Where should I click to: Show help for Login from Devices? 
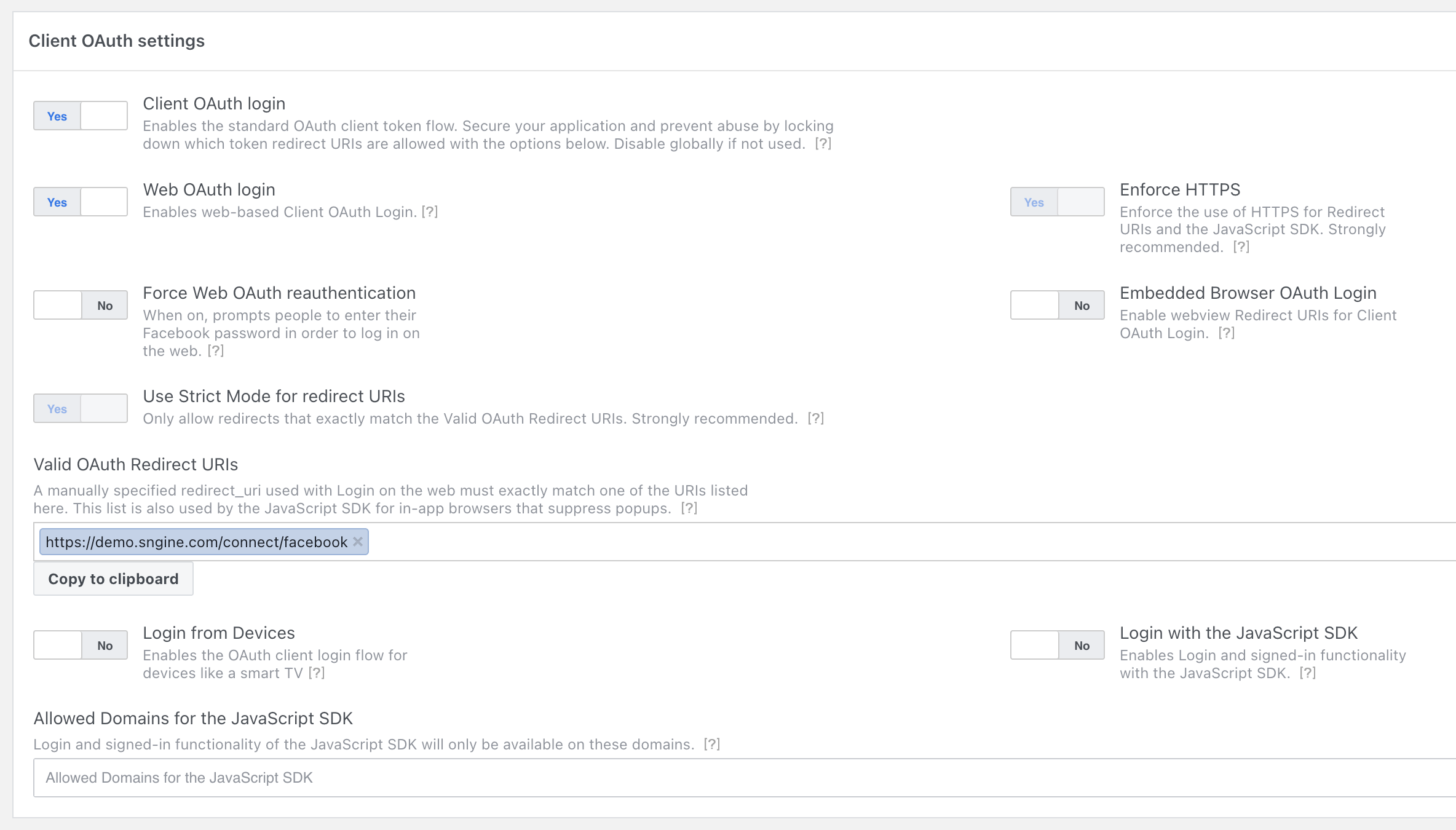317,673
